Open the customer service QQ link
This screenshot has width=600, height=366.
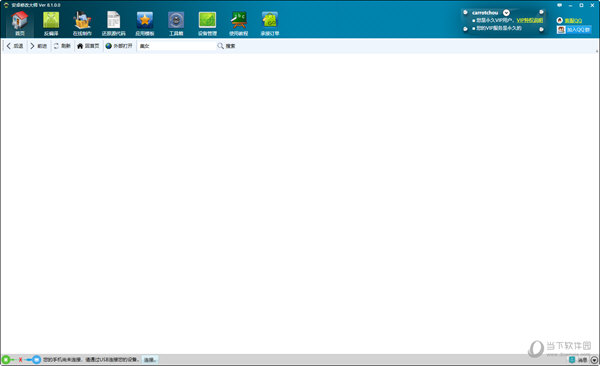pyautogui.click(x=569, y=20)
